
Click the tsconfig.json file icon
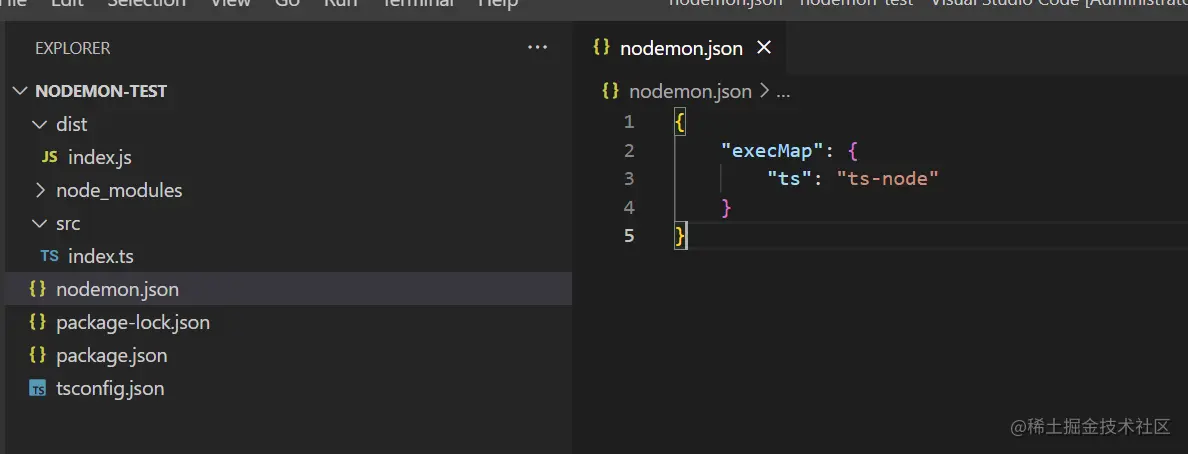(38, 388)
